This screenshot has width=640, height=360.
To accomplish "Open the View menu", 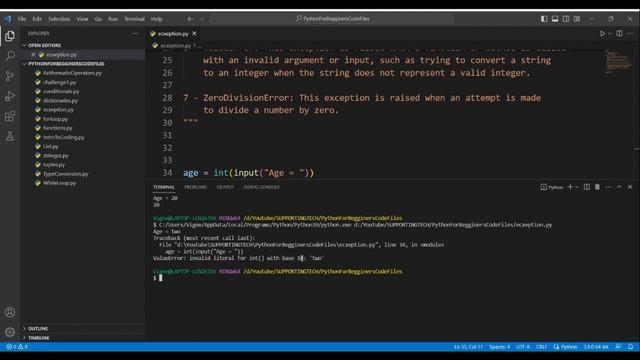I will click(x=82, y=19).
